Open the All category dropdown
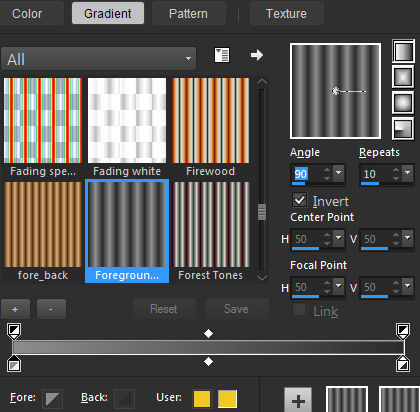 pyautogui.click(x=99, y=59)
